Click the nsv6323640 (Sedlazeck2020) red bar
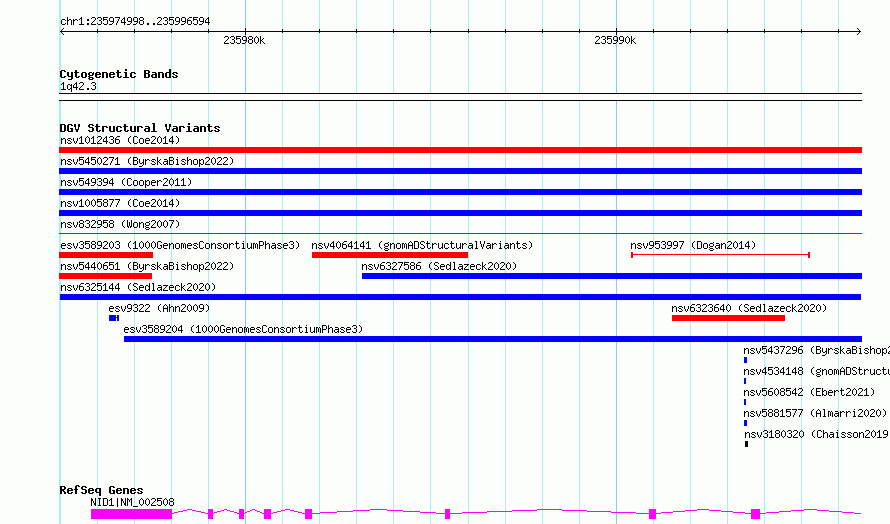The image size is (890, 524). point(728,318)
